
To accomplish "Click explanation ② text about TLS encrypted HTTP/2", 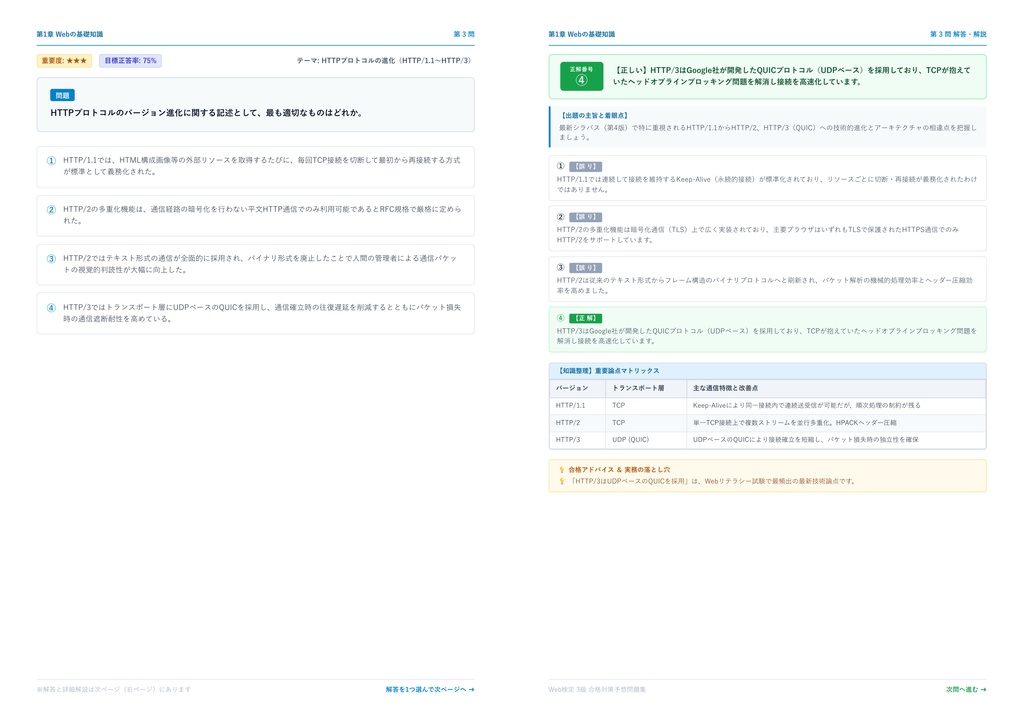I will coord(758,234).
